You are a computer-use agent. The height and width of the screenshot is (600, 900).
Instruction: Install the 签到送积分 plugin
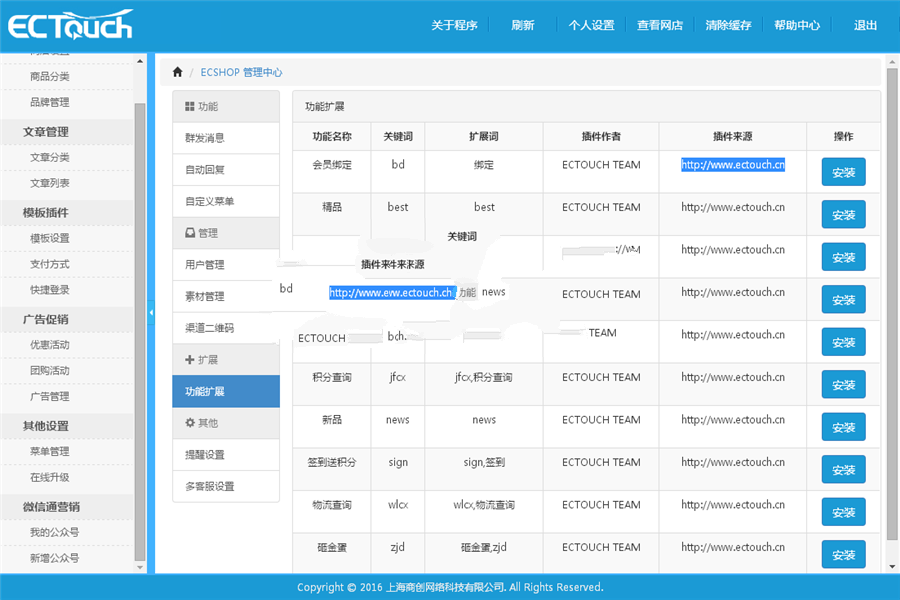coord(843,470)
